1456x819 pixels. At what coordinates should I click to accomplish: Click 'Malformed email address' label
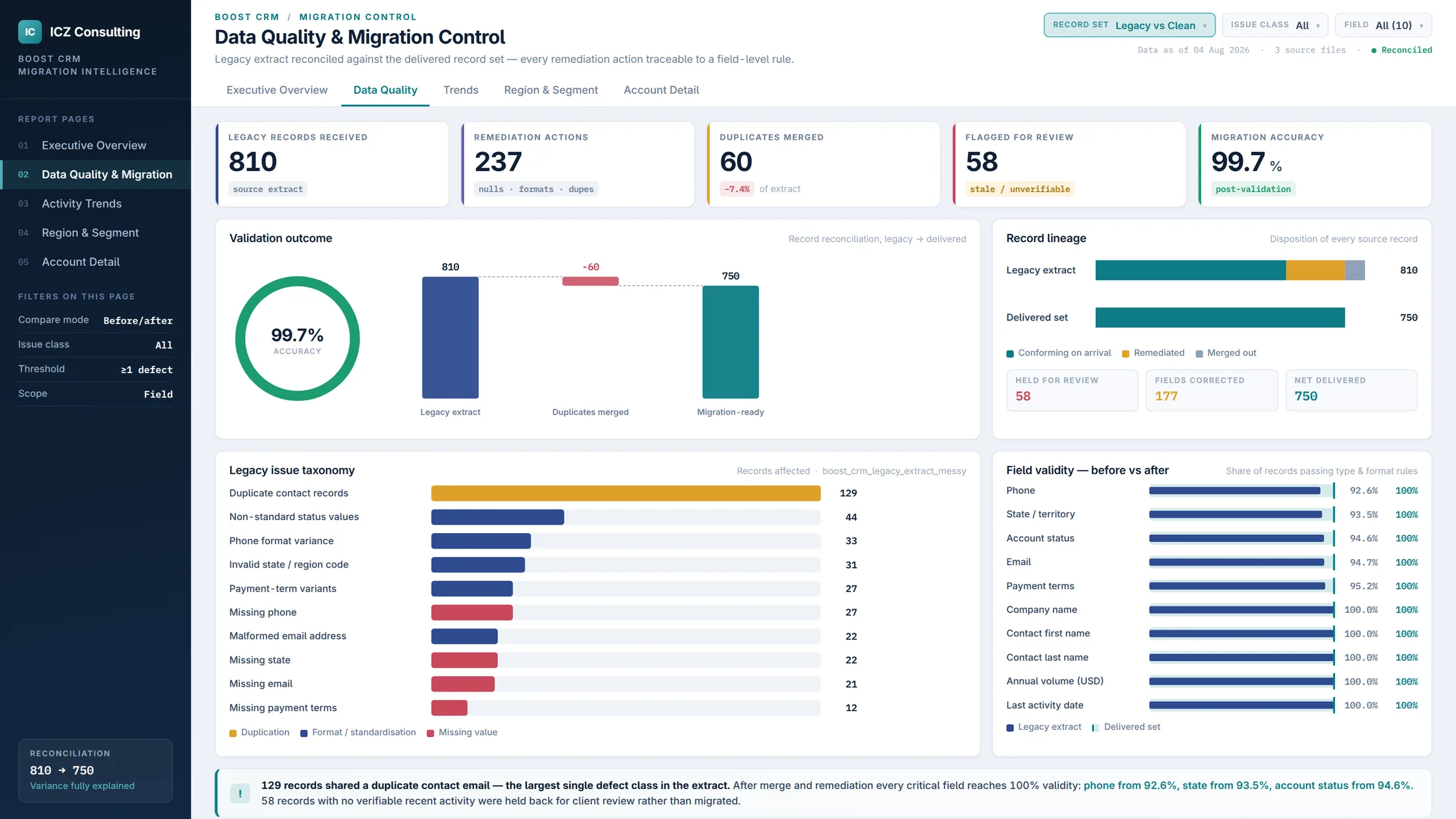287,636
